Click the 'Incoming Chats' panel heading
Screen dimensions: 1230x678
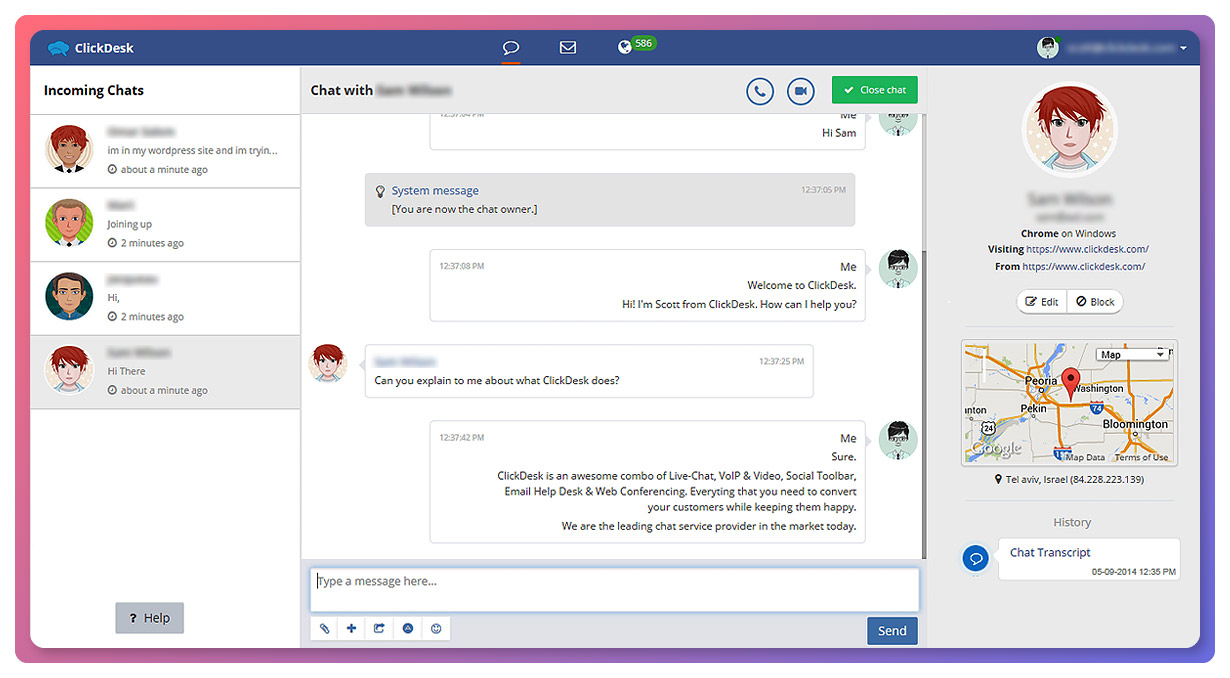94,90
